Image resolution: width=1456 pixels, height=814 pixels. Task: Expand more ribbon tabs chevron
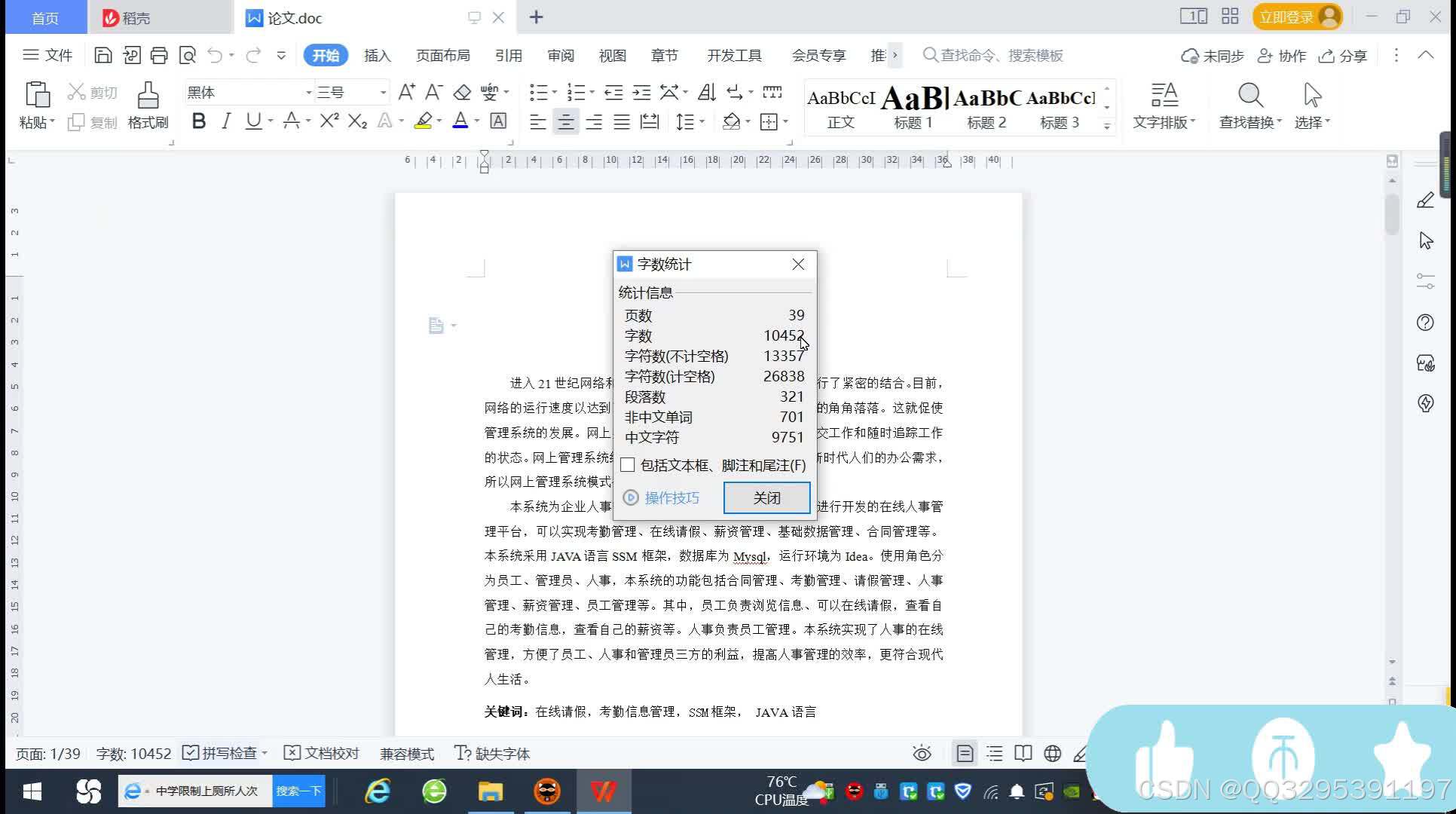tap(895, 55)
